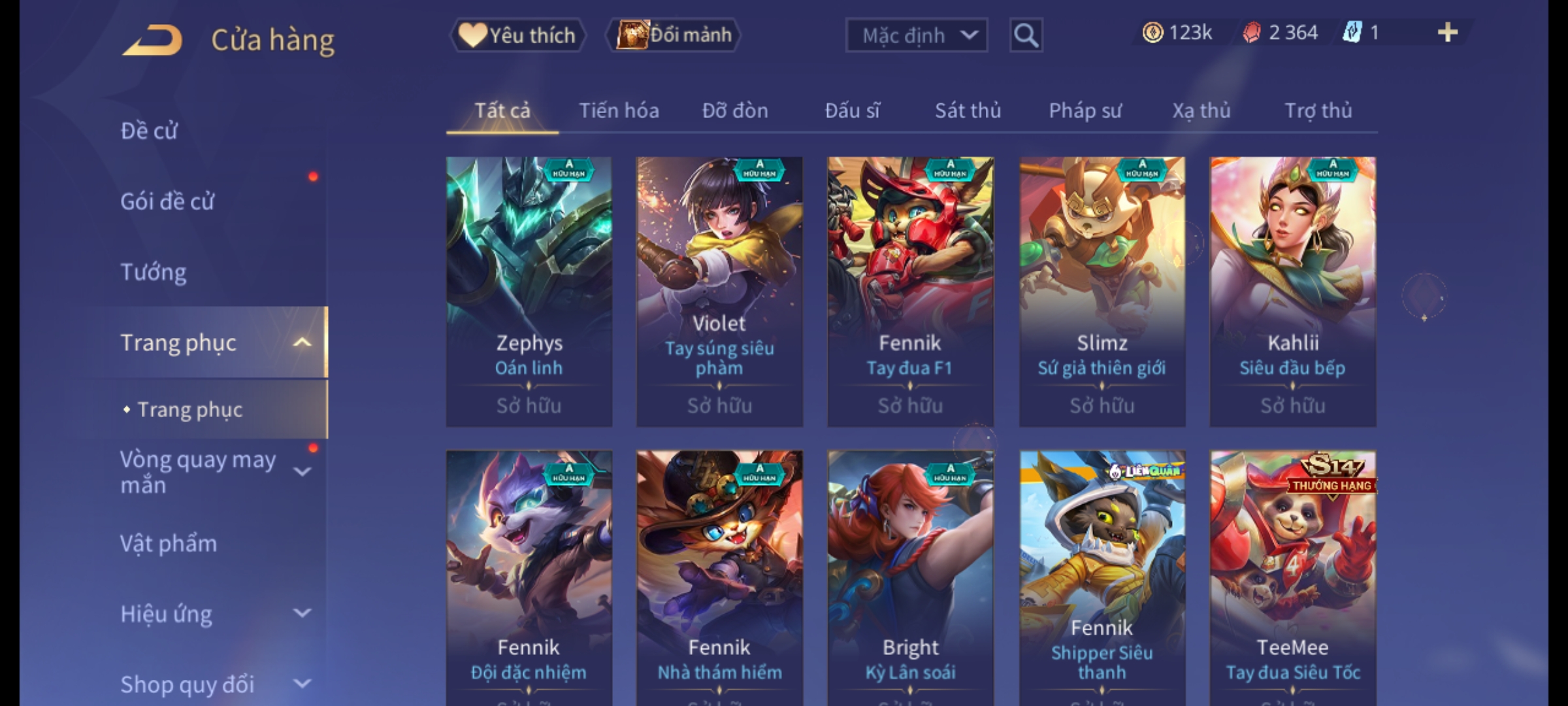Tap the golden back arrow icon
This screenshot has height=706, width=1568.
pos(152,40)
